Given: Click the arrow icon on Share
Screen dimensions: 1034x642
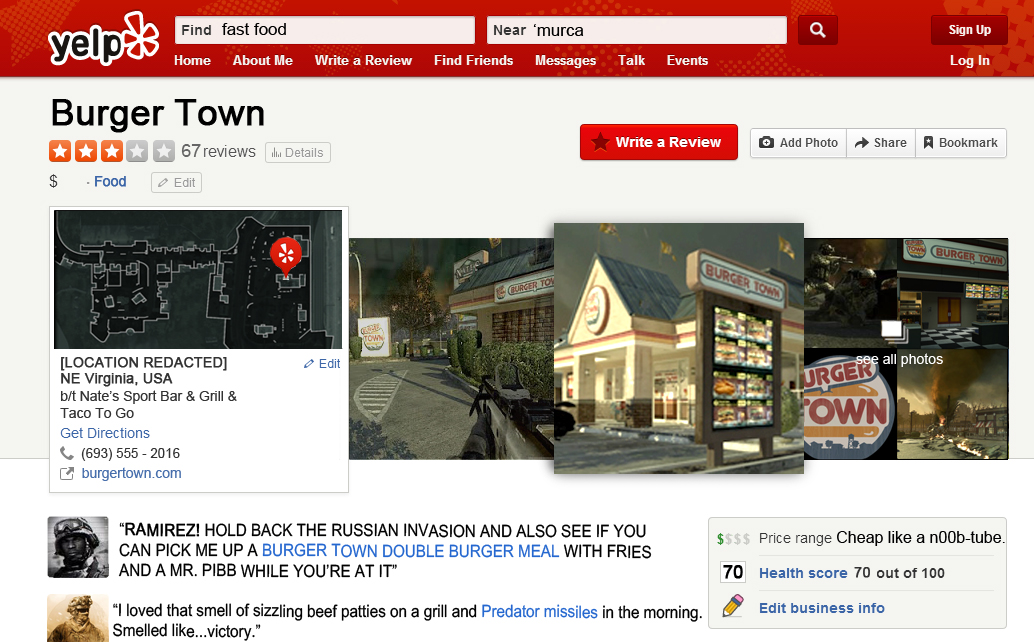Looking at the screenshot, I should coord(861,142).
